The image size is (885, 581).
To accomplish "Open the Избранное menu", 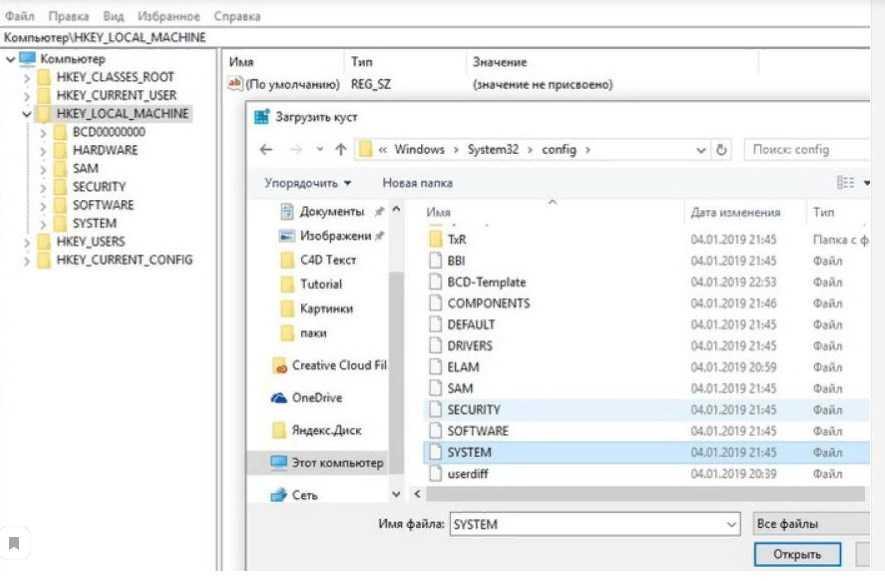I will point(169,16).
